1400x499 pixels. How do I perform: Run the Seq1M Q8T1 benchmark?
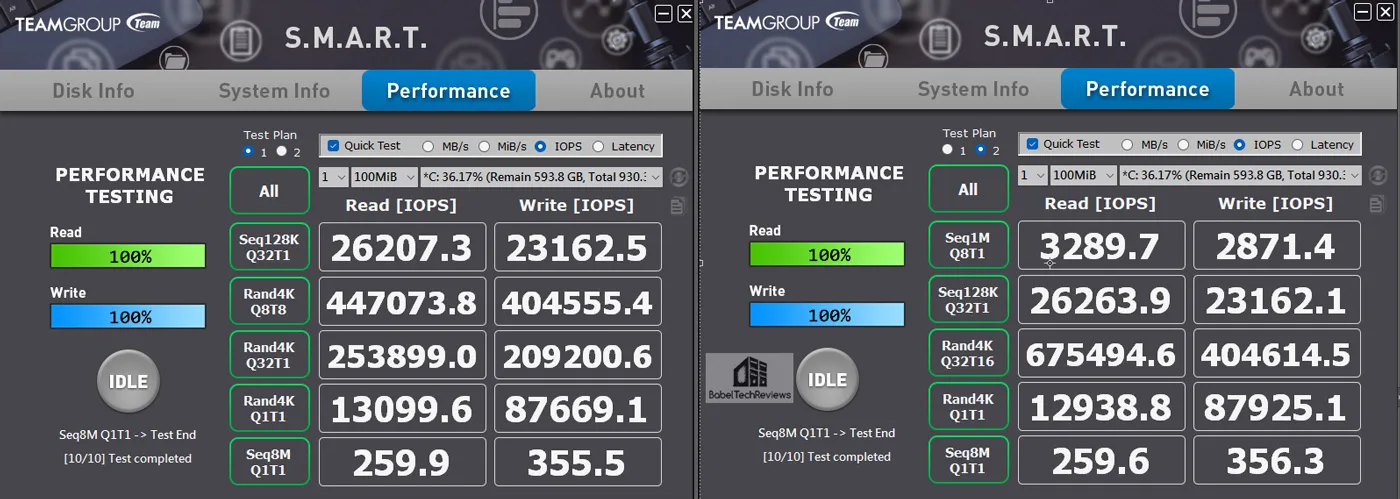(x=968, y=243)
